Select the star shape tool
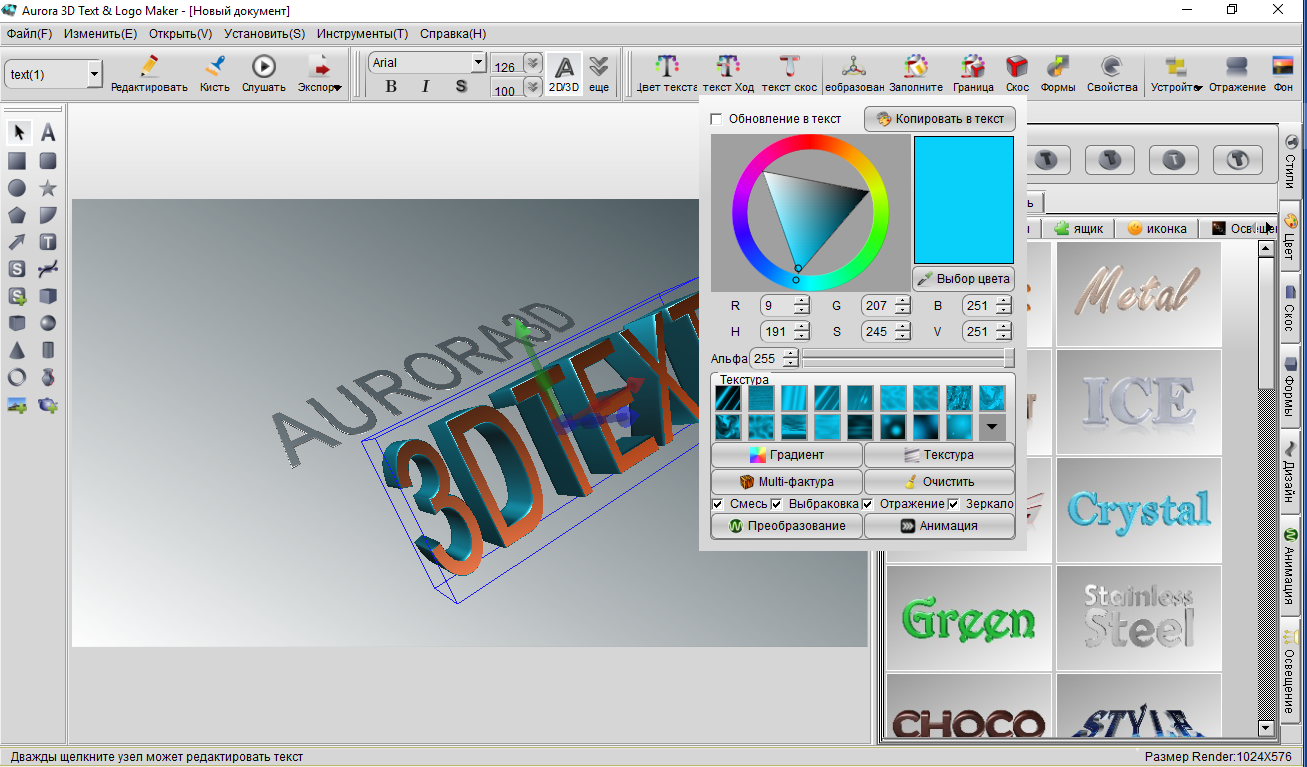The image size is (1307, 767). pyautogui.click(x=47, y=188)
